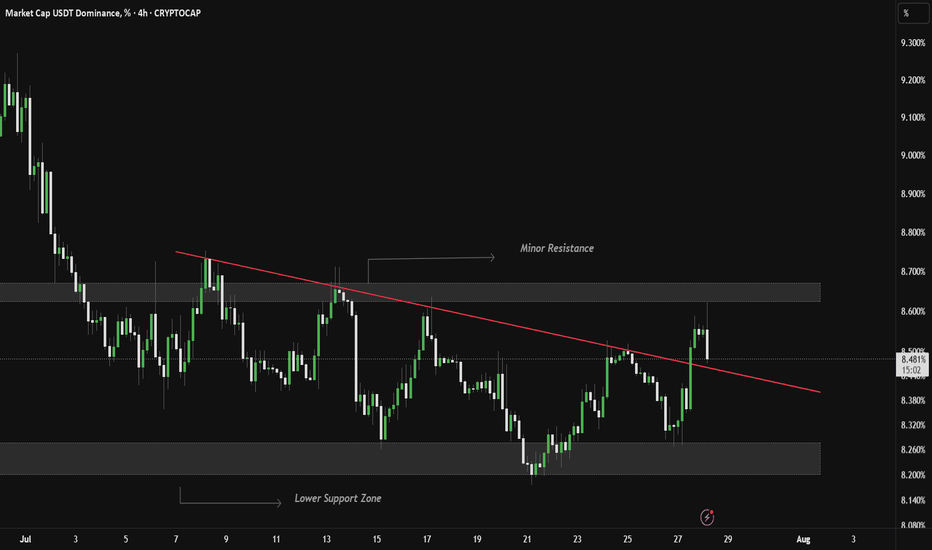Click date 17 on the time axis
932x550 pixels.
pos(427,539)
